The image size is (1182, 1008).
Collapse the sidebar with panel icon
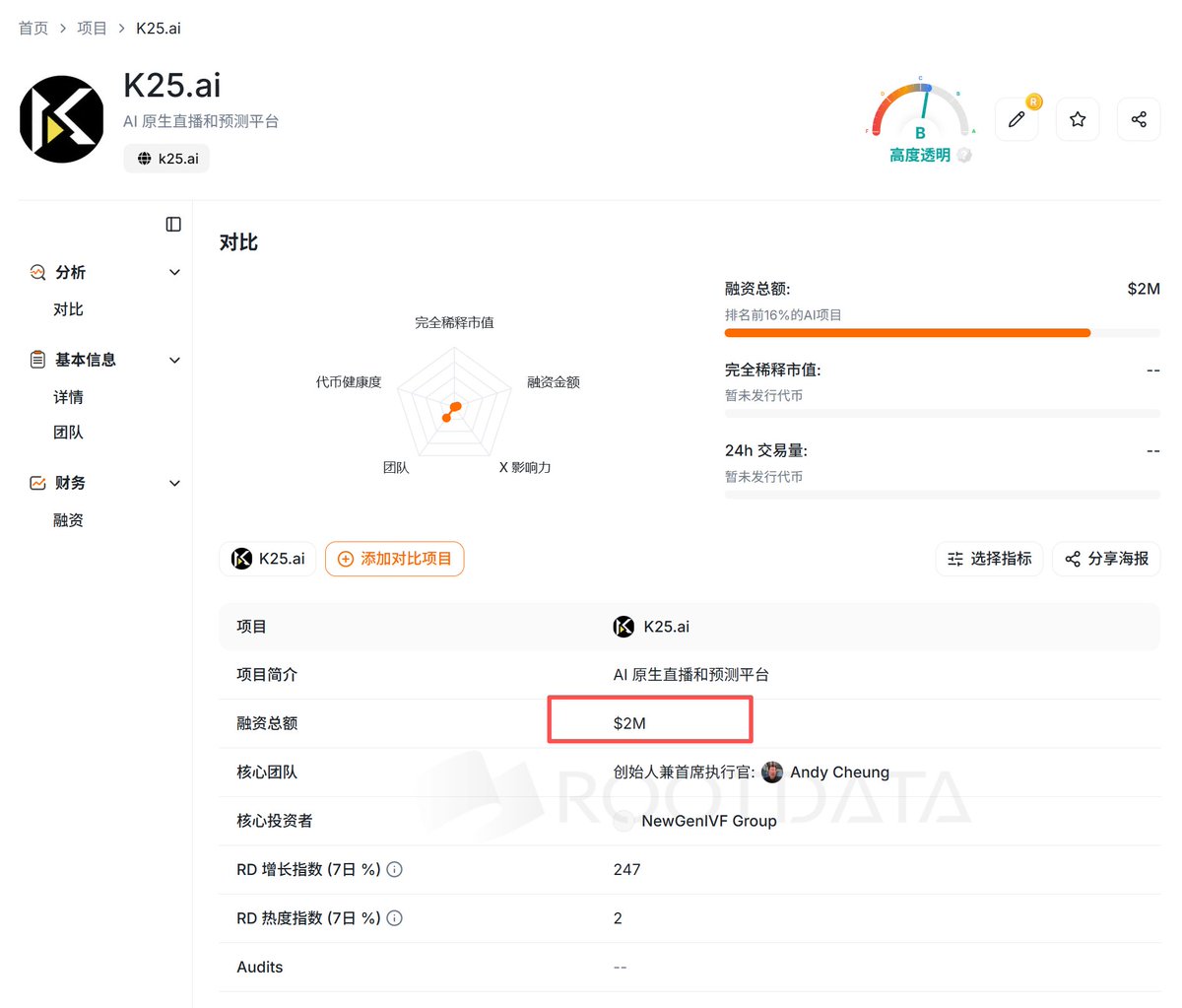coord(173,224)
